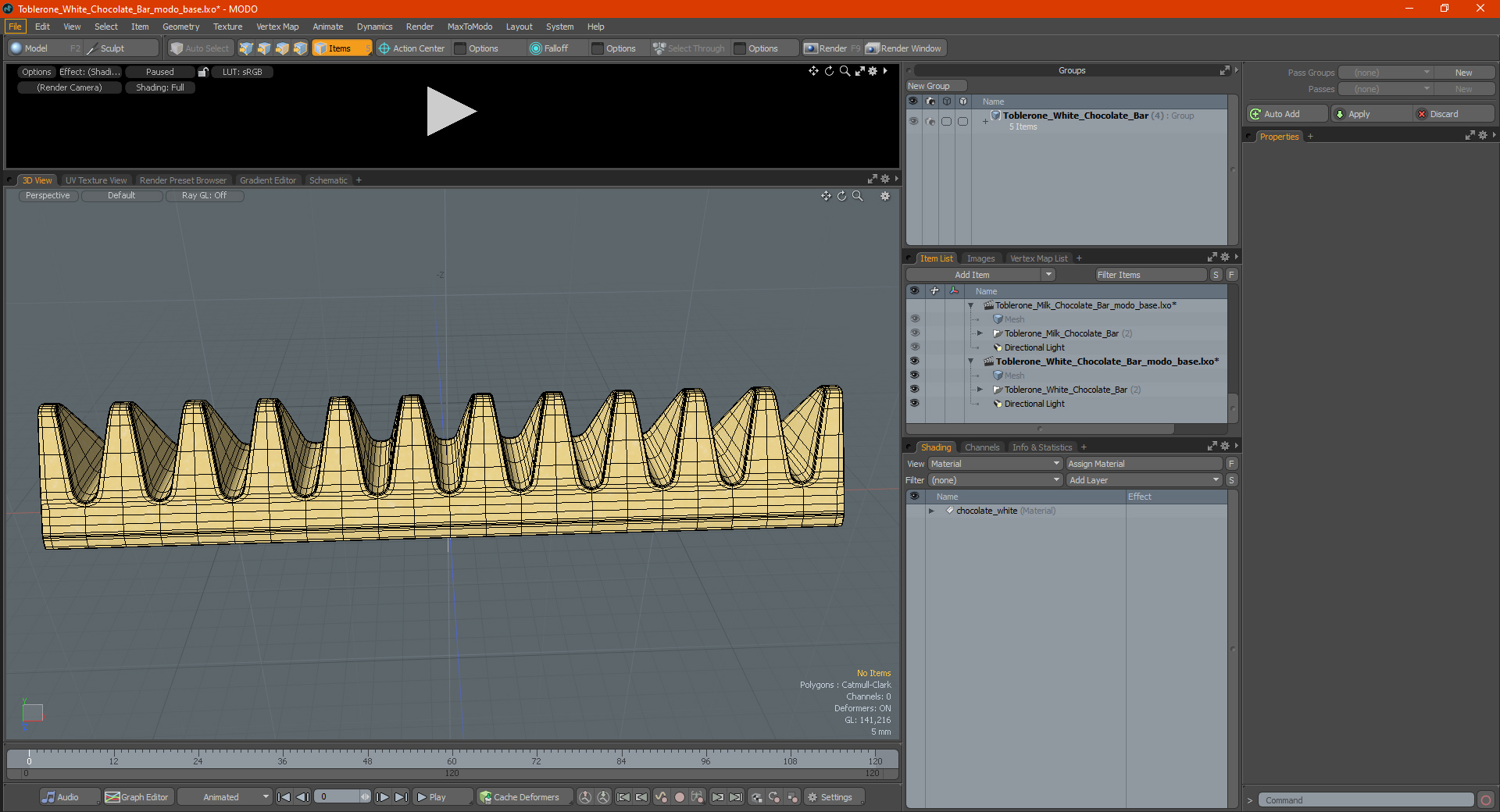This screenshot has width=1500, height=812.
Task: Toggle visibility of Milk scene Mesh
Action: (915, 319)
